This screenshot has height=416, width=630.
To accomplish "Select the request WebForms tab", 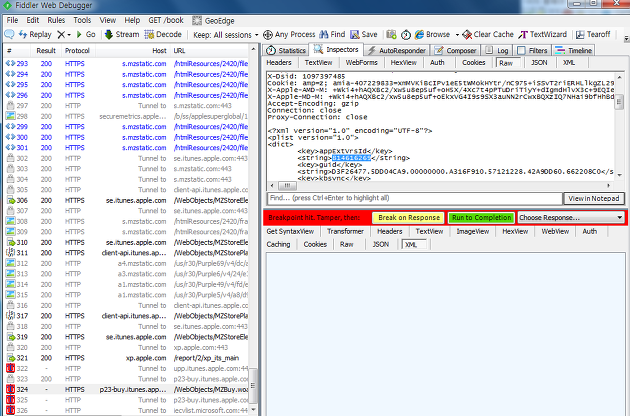I will pos(361,63).
